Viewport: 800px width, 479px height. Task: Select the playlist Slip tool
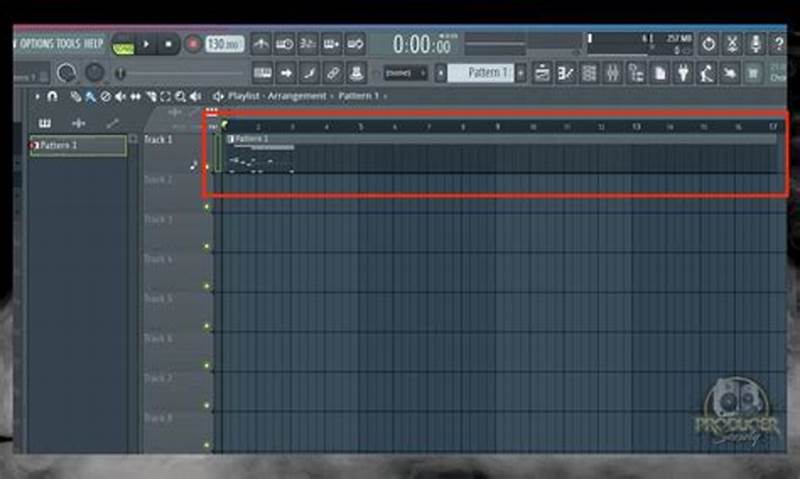coord(135,96)
